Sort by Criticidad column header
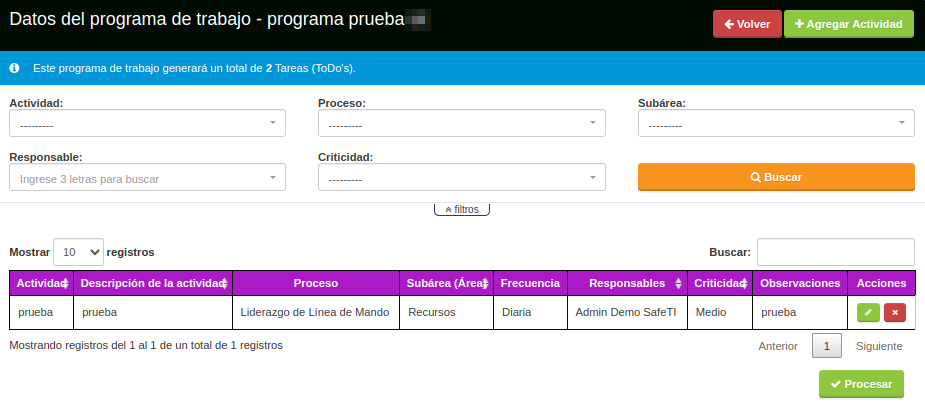This screenshot has width=925, height=410. coord(720,283)
